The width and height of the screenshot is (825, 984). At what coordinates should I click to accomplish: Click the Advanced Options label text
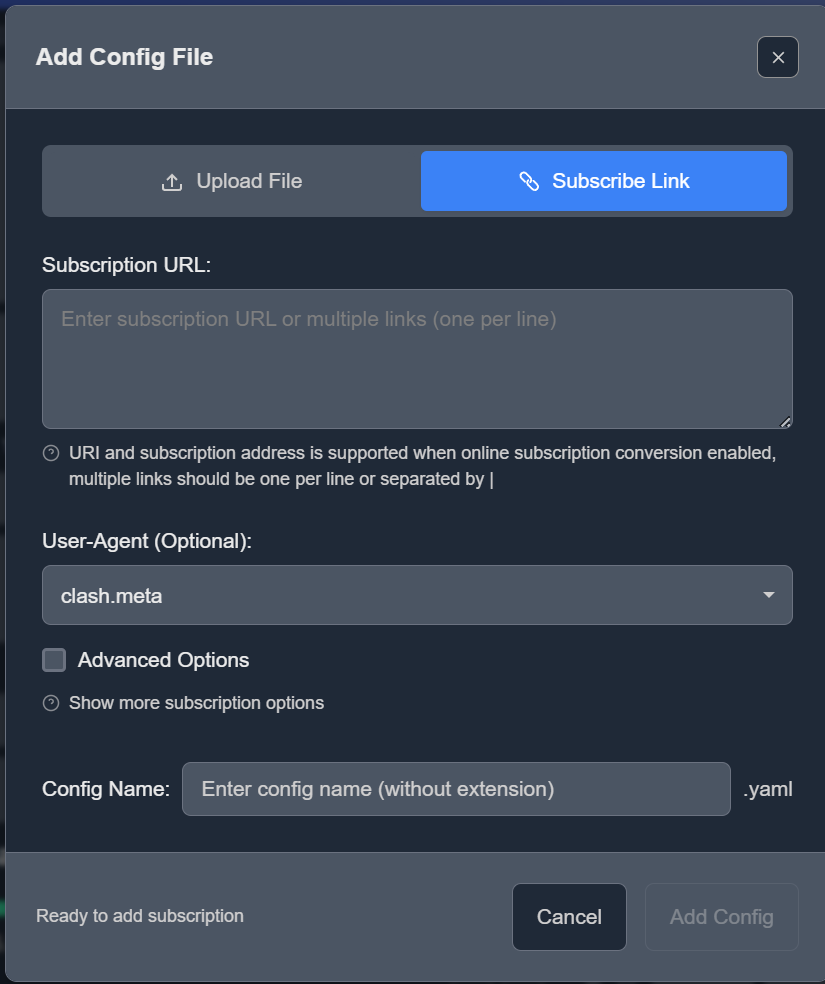point(163,660)
